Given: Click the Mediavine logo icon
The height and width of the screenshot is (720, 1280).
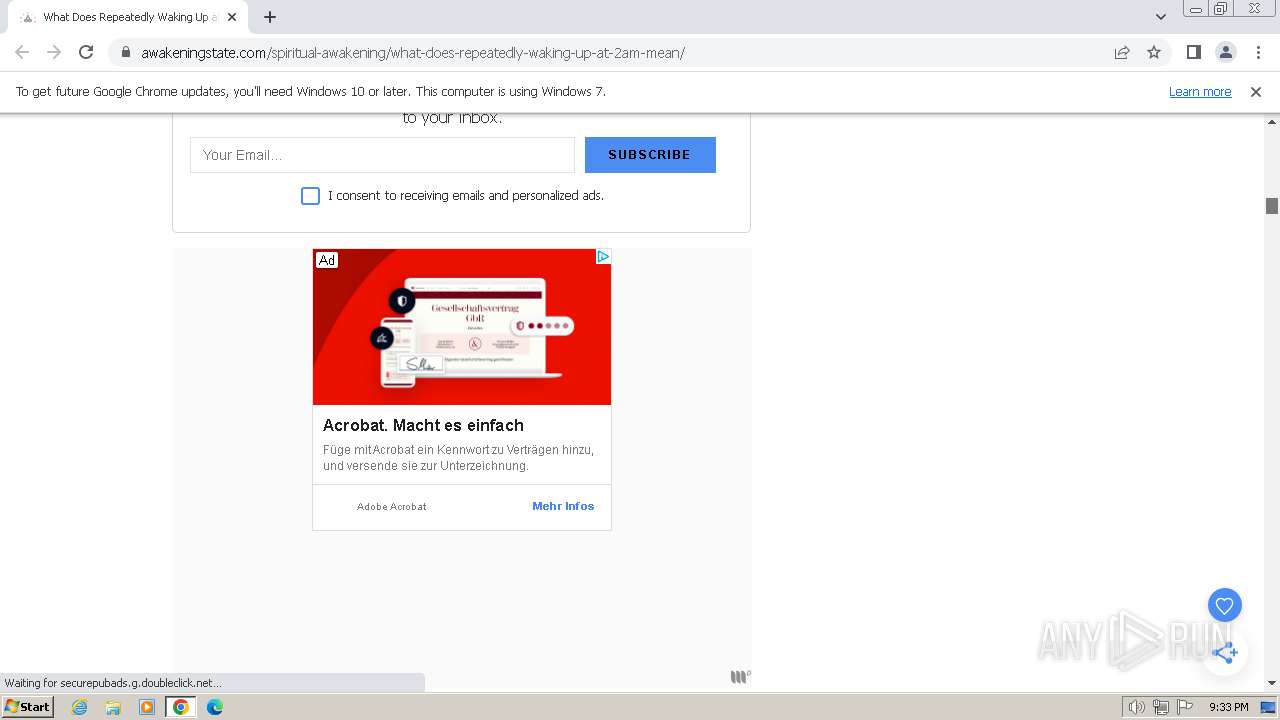Looking at the screenshot, I should [x=740, y=677].
